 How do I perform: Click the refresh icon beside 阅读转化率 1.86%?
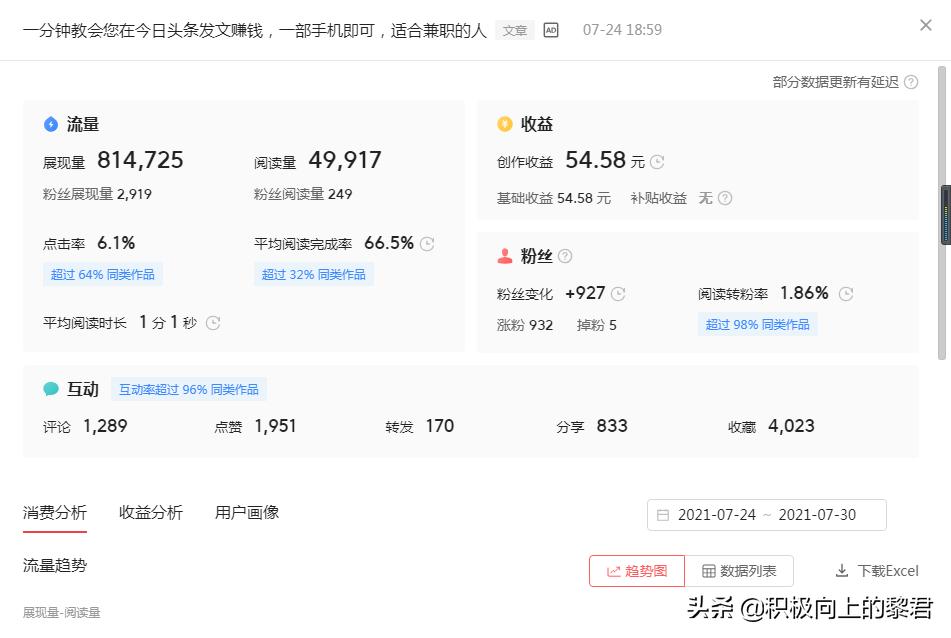[x=846, y=294]
